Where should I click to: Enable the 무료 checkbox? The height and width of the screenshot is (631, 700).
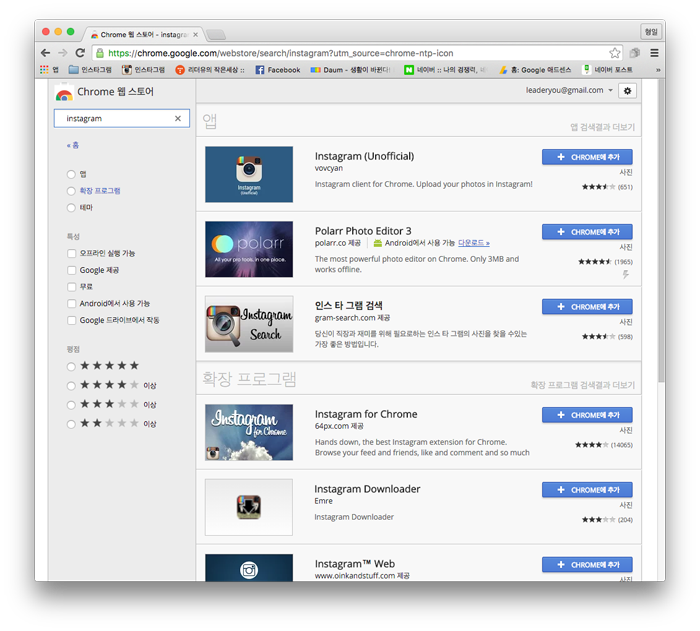click(71, 287)
